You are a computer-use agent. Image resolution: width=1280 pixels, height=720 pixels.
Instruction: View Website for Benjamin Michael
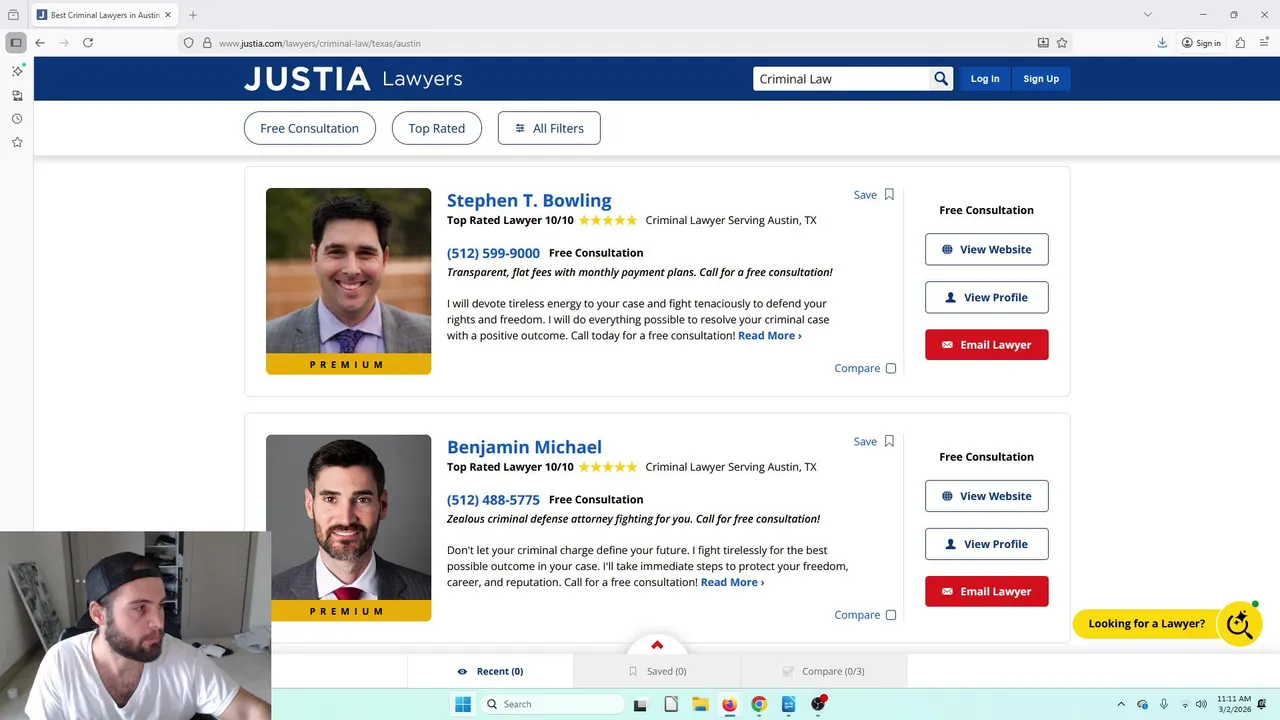986,496
